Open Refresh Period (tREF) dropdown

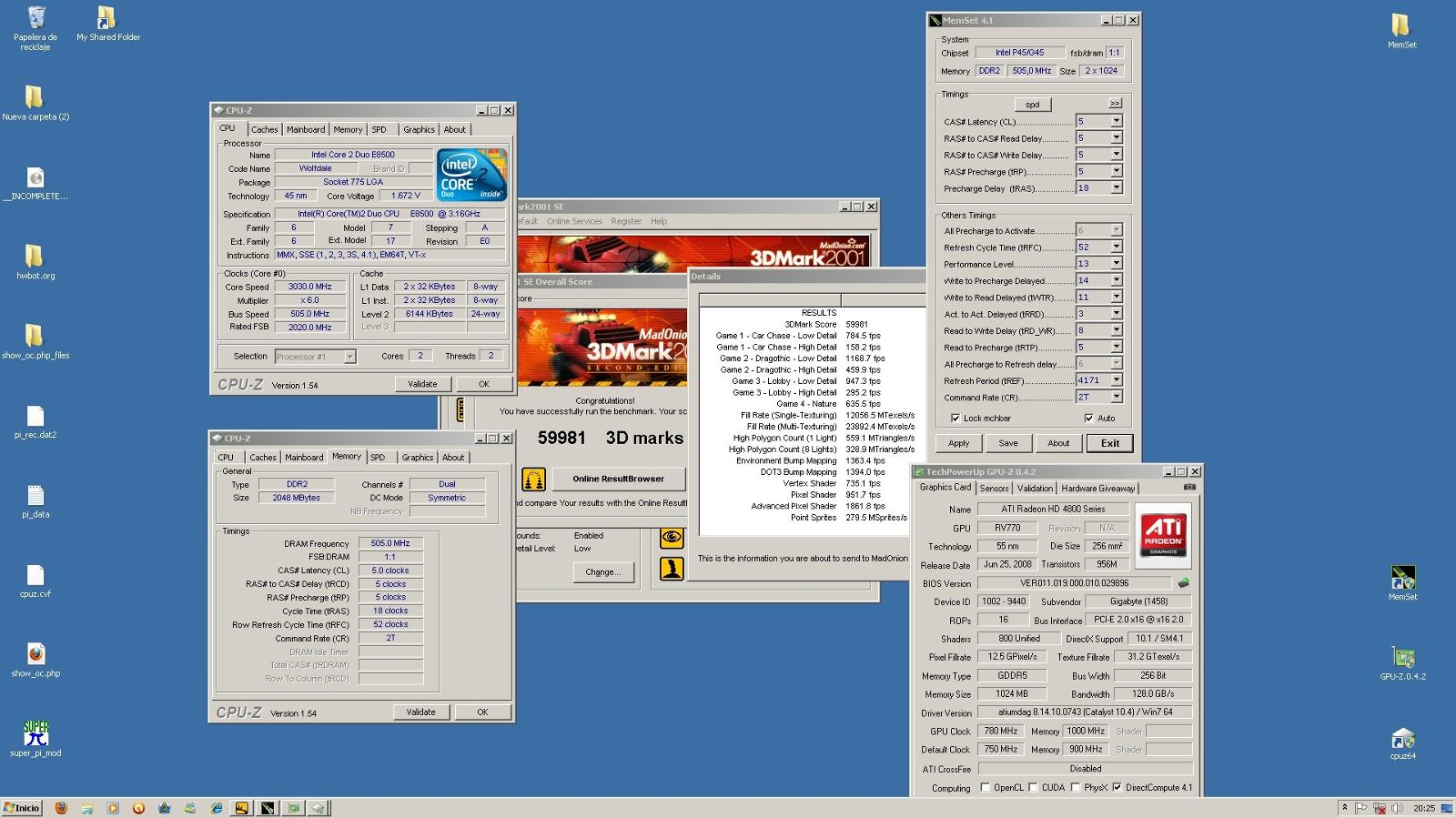coord(1116,380)
